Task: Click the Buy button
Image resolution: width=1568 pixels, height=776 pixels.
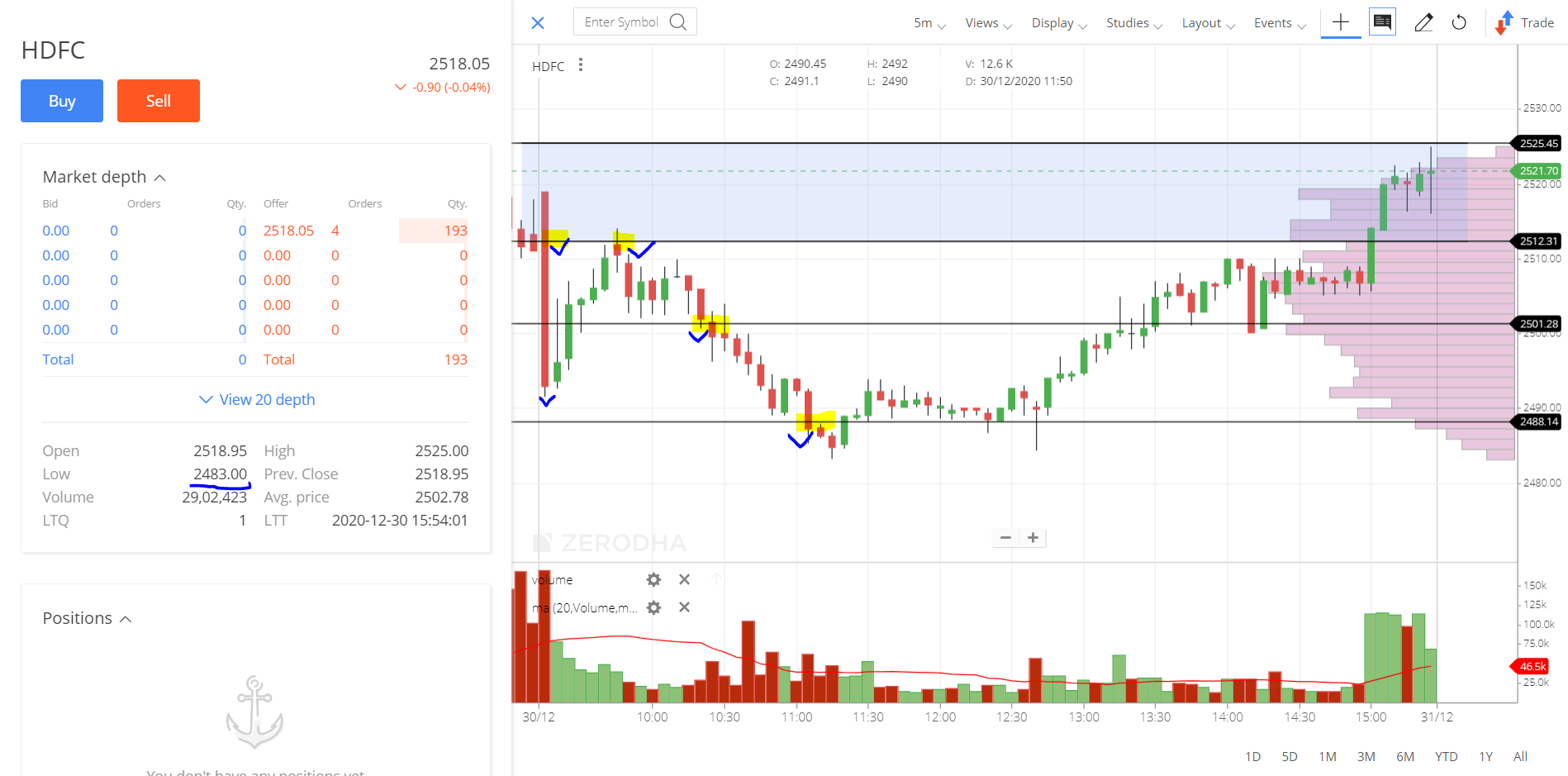Action: point(62,101)
